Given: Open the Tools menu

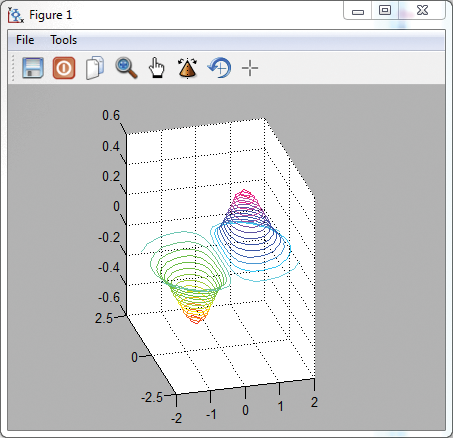Looking at the screenshot, I should click(x=64, y=40).
